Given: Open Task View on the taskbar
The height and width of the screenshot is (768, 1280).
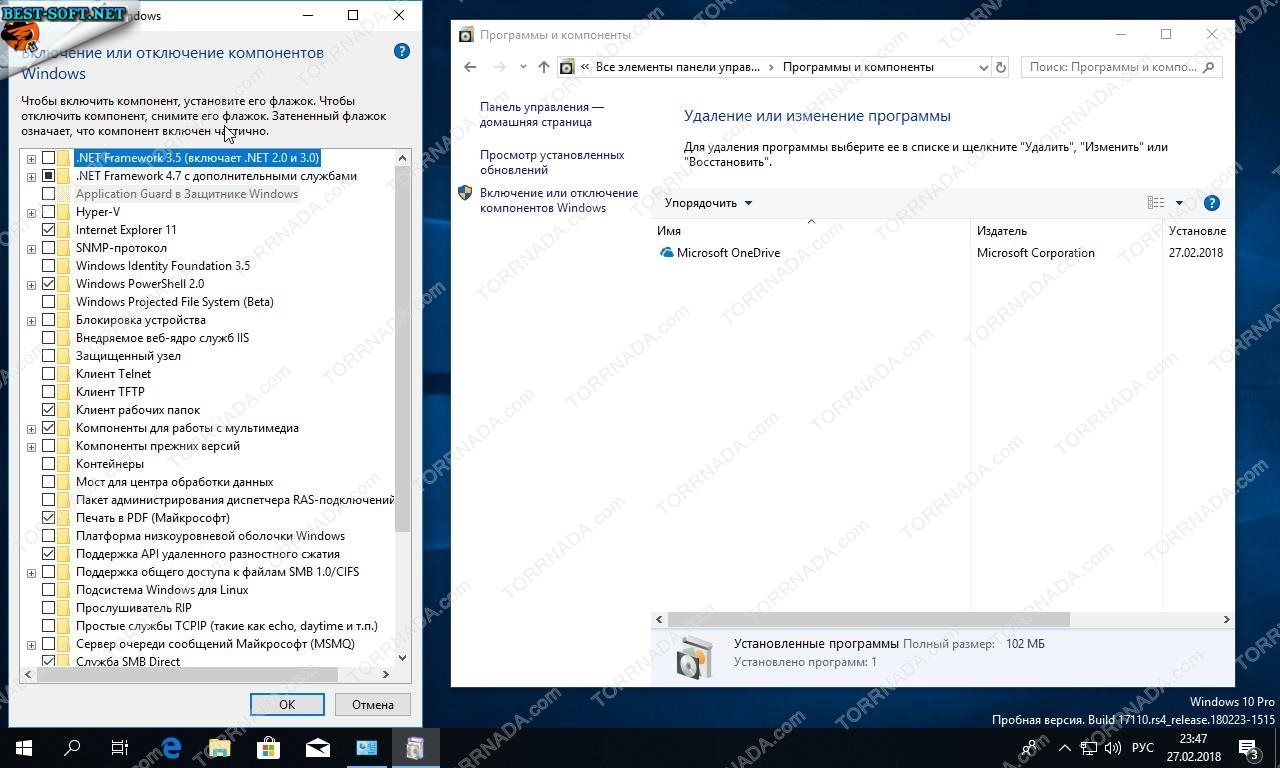Looking at the screenshot, I should [x=120, y=748].
